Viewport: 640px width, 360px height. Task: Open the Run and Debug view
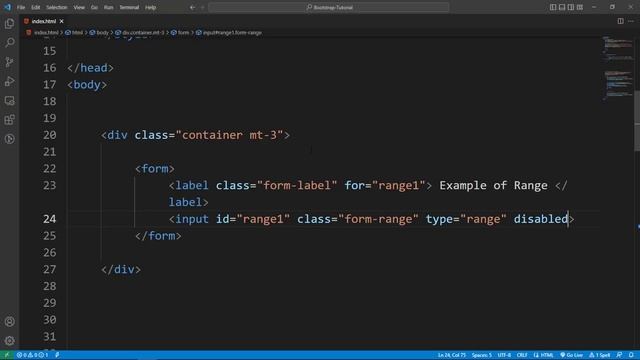pos(9,81)
